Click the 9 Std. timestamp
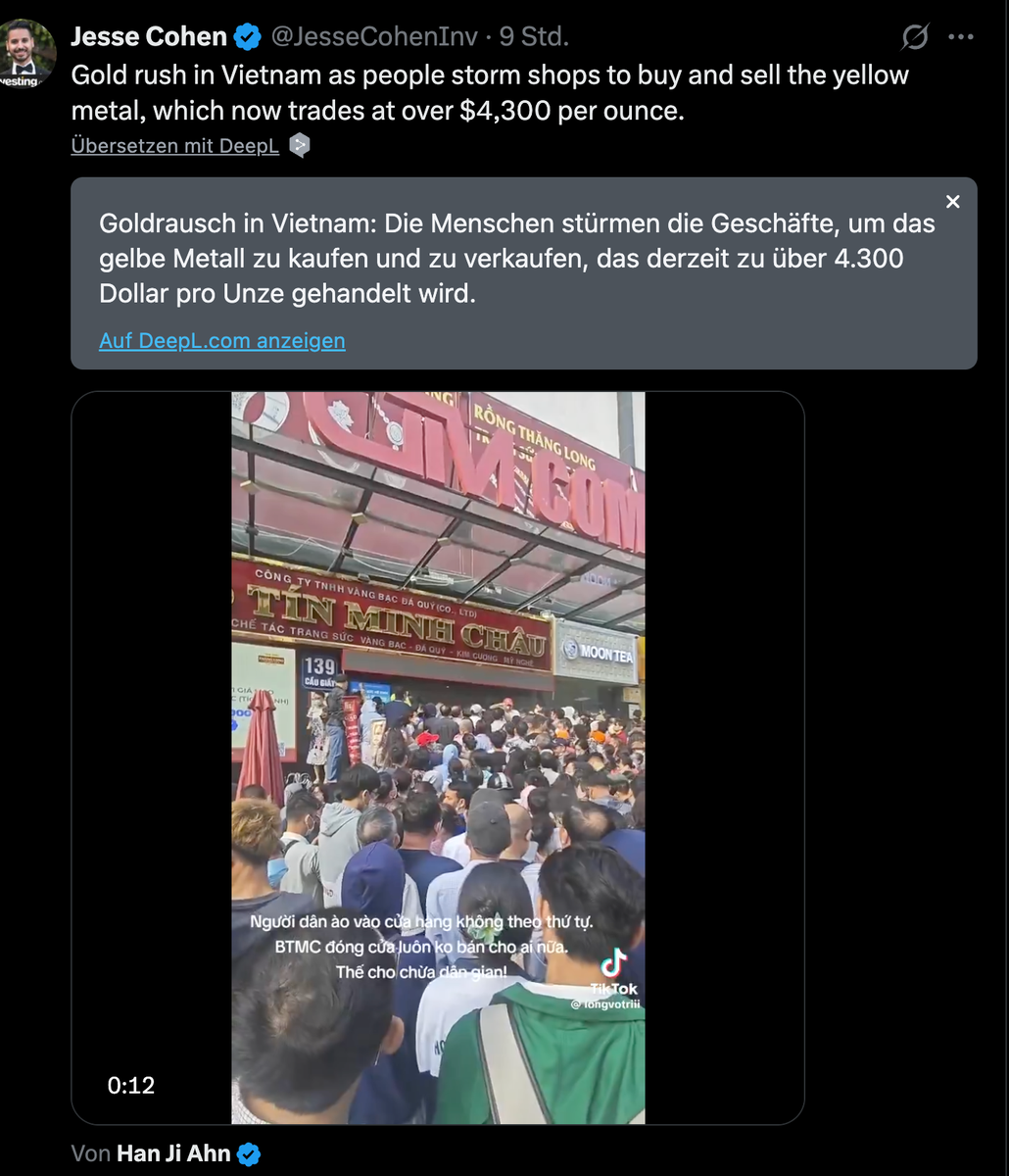This screenshot has width=1009, height=1176. tap(534, 37)
